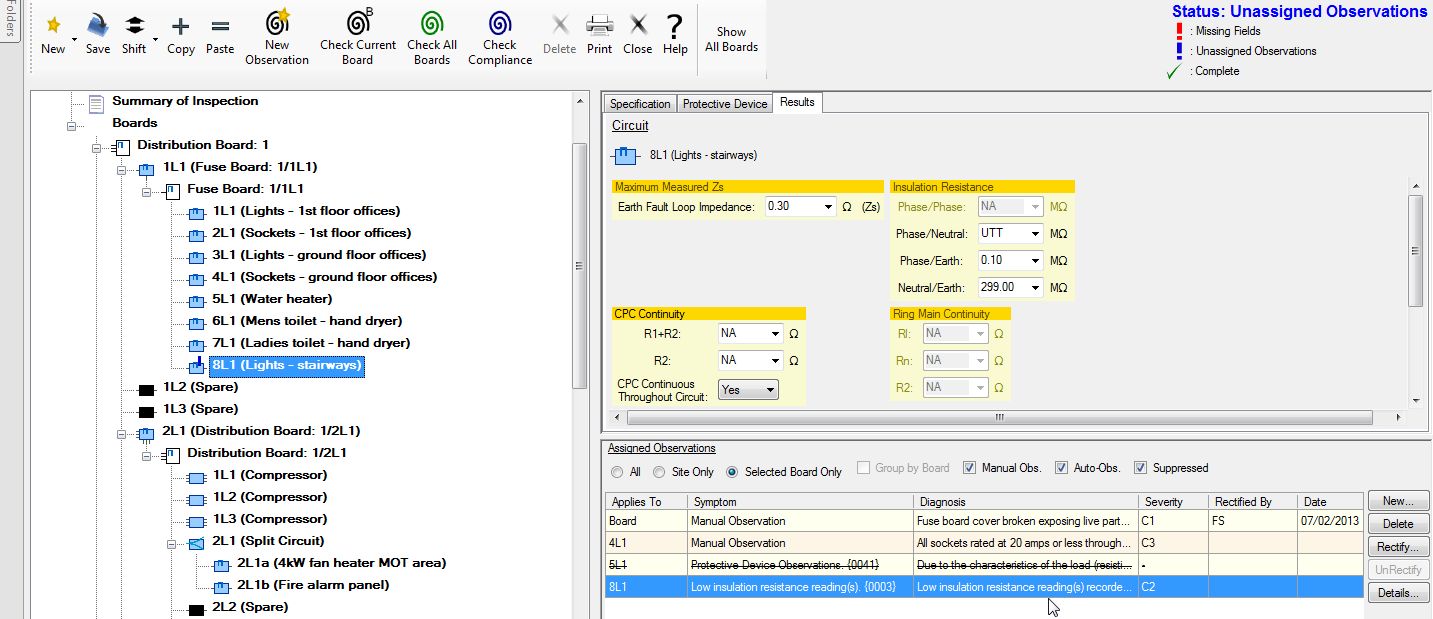Open the Phase/Earth insulation resistance dropdown
1433x619 pixels.
[1035, 261]
